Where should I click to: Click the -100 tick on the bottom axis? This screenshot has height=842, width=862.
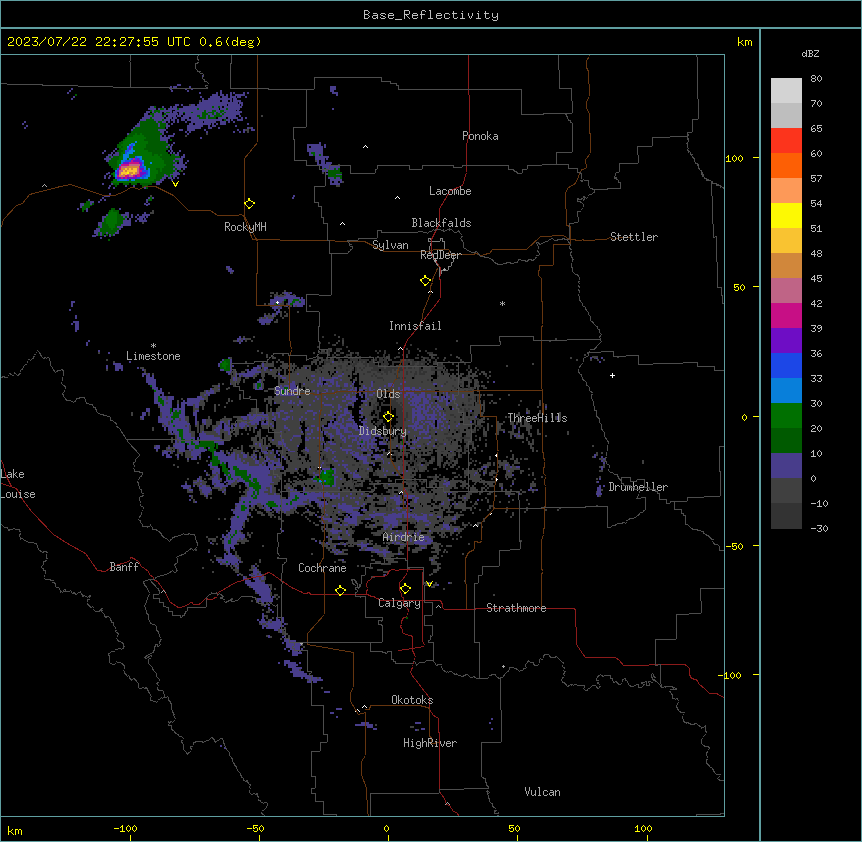click(x=125, y=828)
